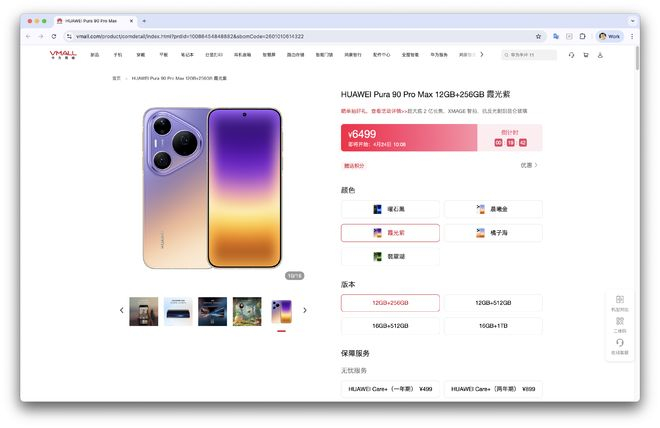The height and width of the screenshot is (428, 660).
Task: Select HUAWEI Care+ one-year plan ¥499
Action: coord(390,389)
